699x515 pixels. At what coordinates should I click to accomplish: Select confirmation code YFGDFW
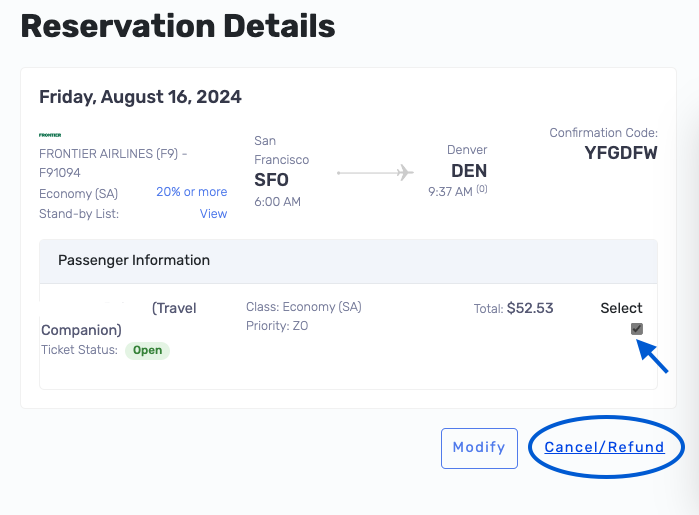point(621,153)
